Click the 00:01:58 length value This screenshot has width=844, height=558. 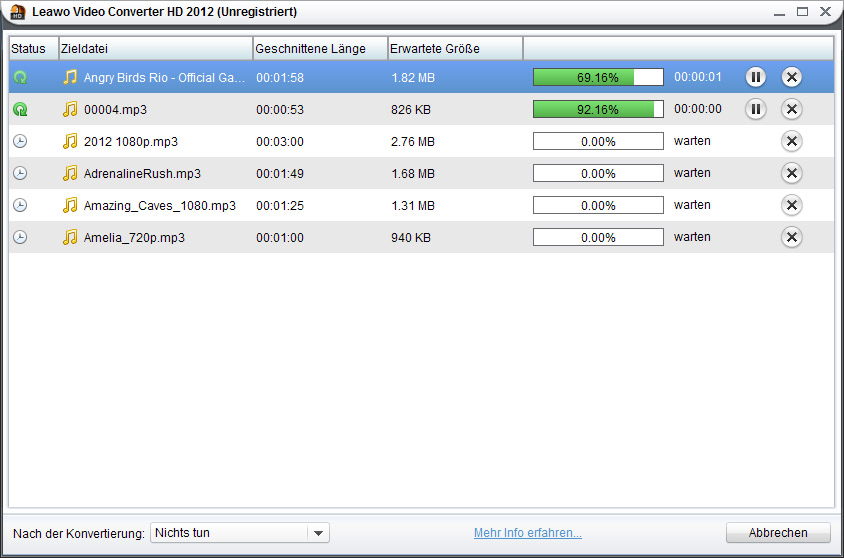click(280, 77)
